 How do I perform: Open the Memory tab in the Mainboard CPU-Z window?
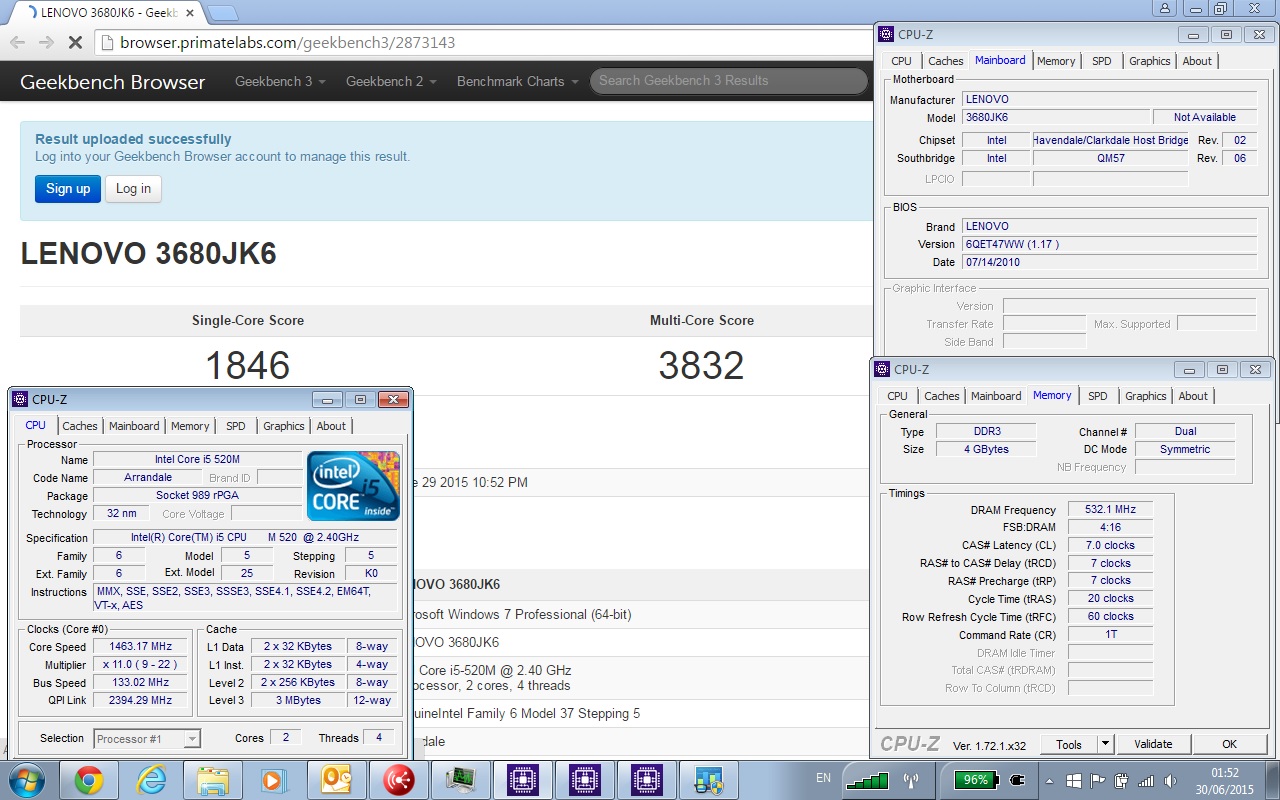tap(1056, 61)
